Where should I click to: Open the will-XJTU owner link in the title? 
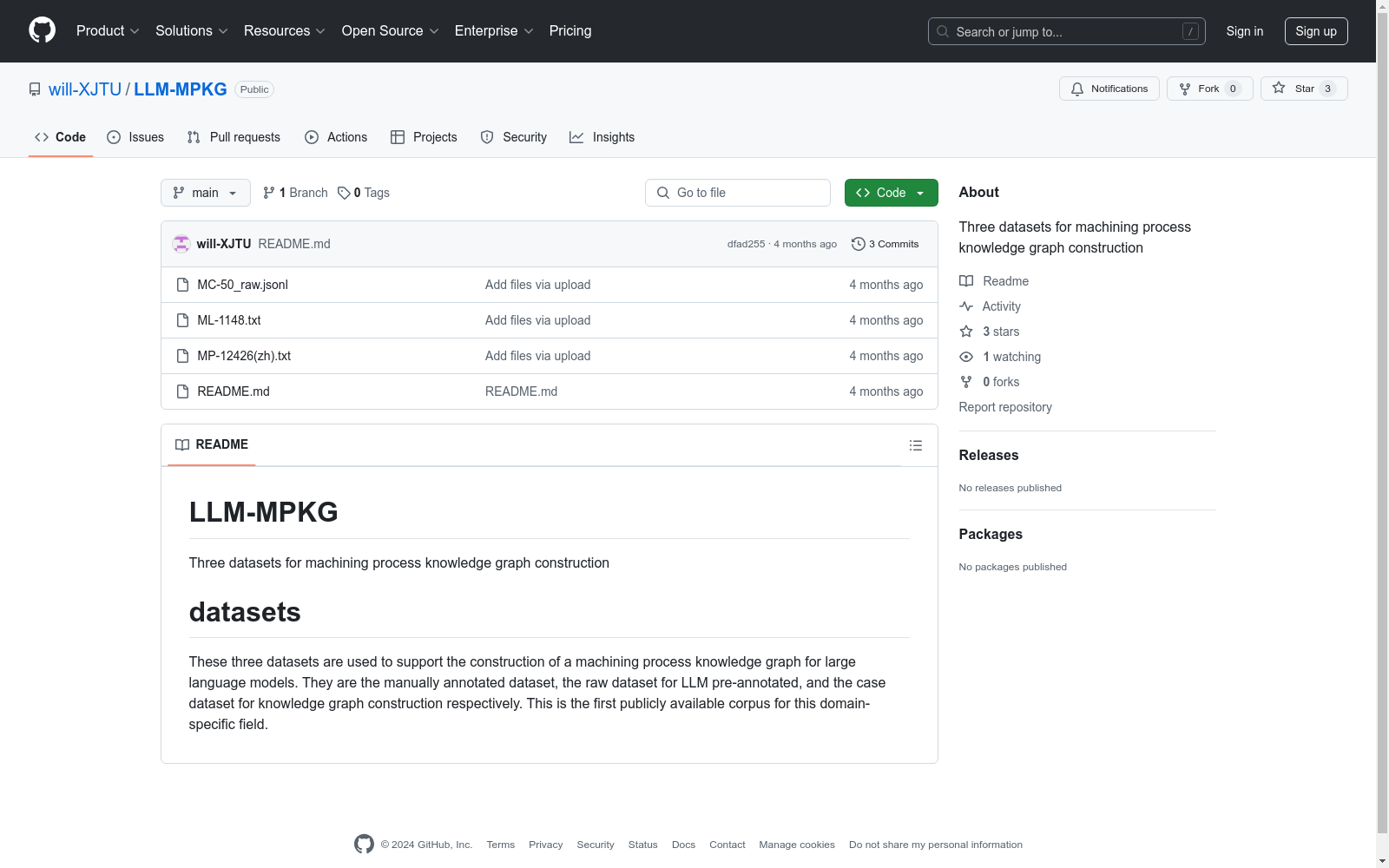[x=85, y=89]
